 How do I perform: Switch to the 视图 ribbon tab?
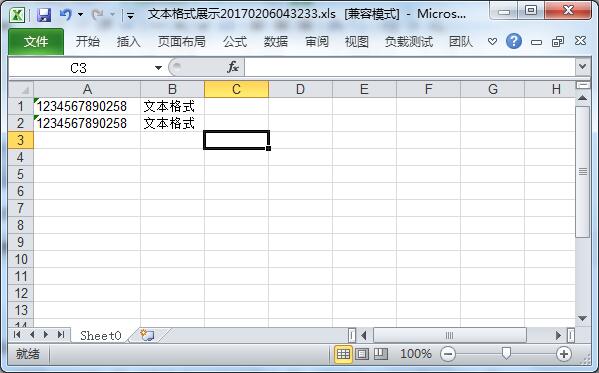(x=356, y=41)
